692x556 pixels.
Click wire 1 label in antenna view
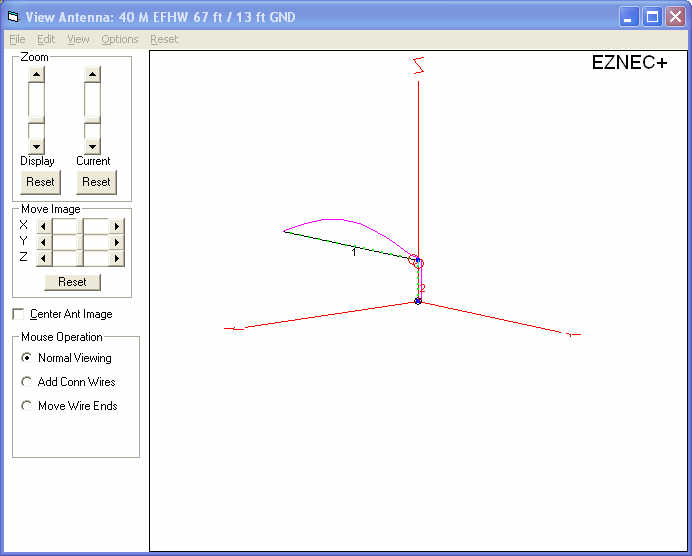354,252
